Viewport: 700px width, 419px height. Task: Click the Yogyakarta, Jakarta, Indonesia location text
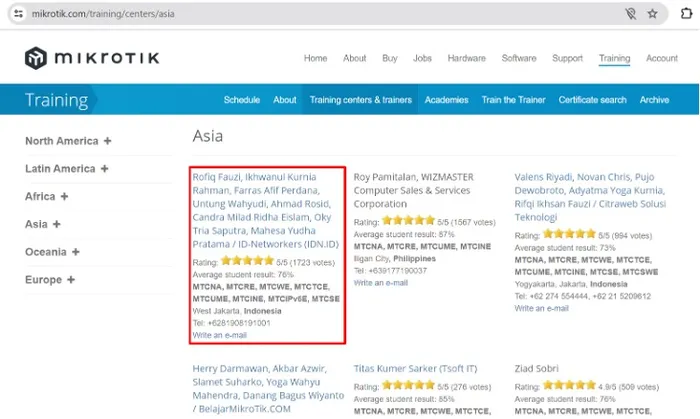click(571, 284)
